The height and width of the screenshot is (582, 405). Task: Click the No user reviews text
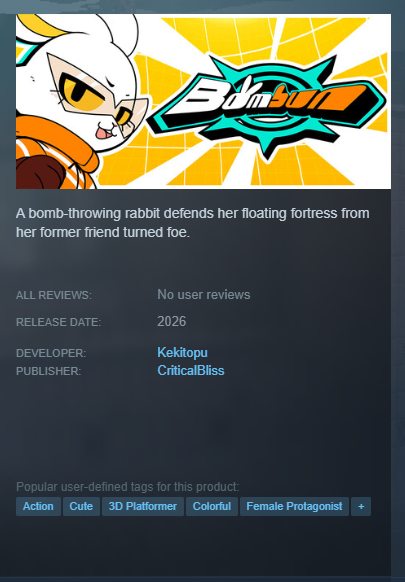(x=204, y=295)
